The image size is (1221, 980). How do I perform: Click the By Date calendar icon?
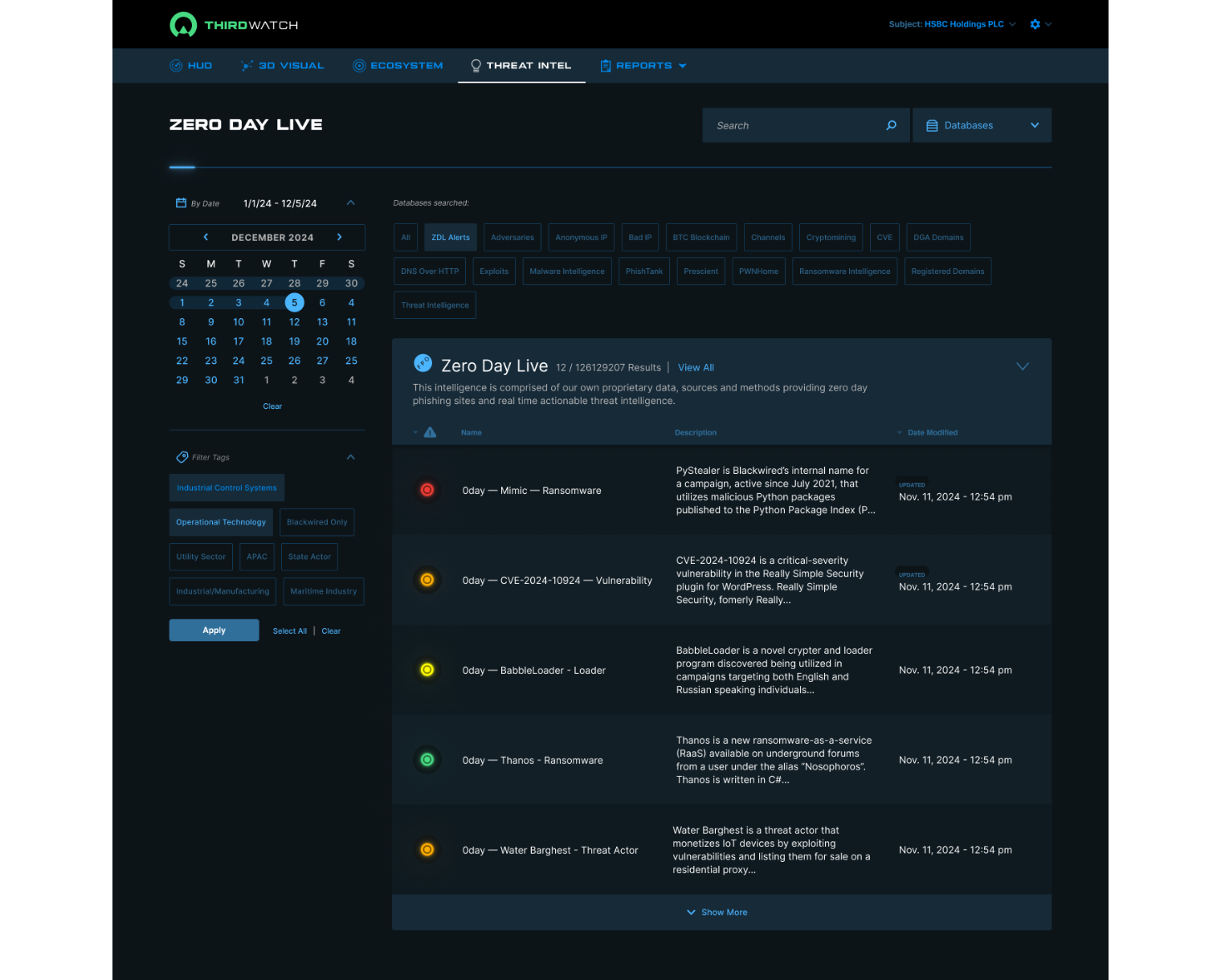tap(182, 203)
